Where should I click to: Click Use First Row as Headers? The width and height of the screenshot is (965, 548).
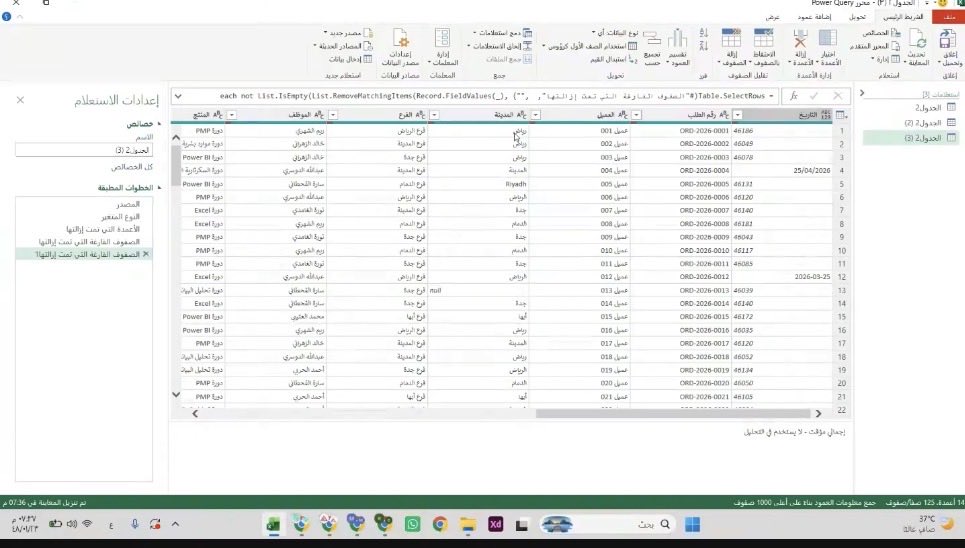click(590, 46)
